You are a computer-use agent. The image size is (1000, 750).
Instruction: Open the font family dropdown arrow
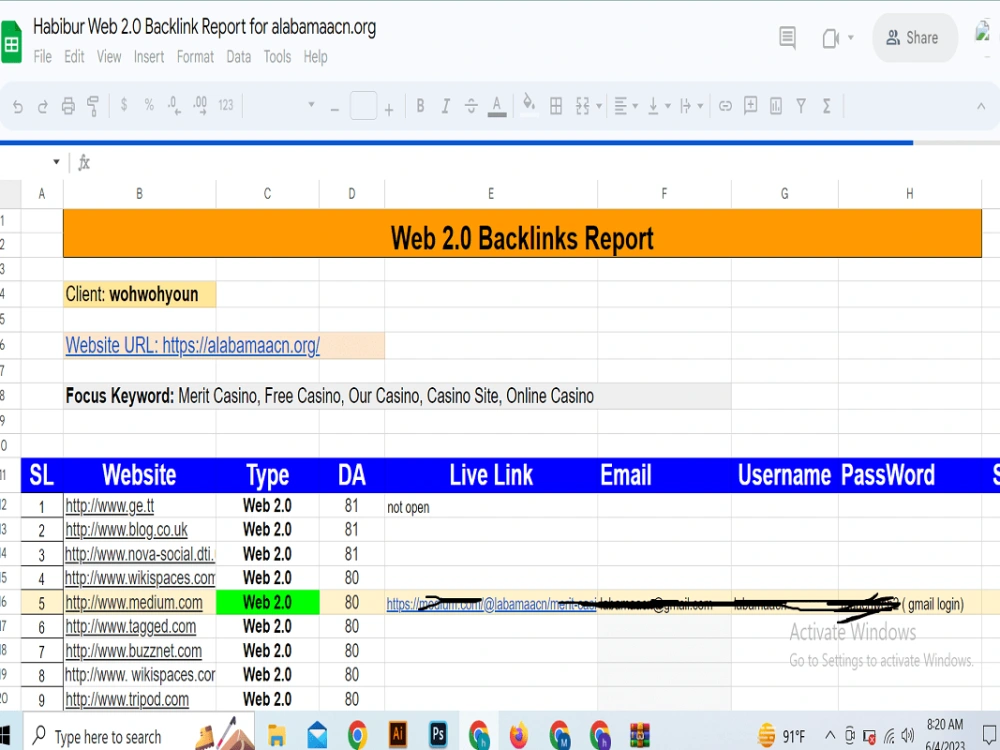311,104
